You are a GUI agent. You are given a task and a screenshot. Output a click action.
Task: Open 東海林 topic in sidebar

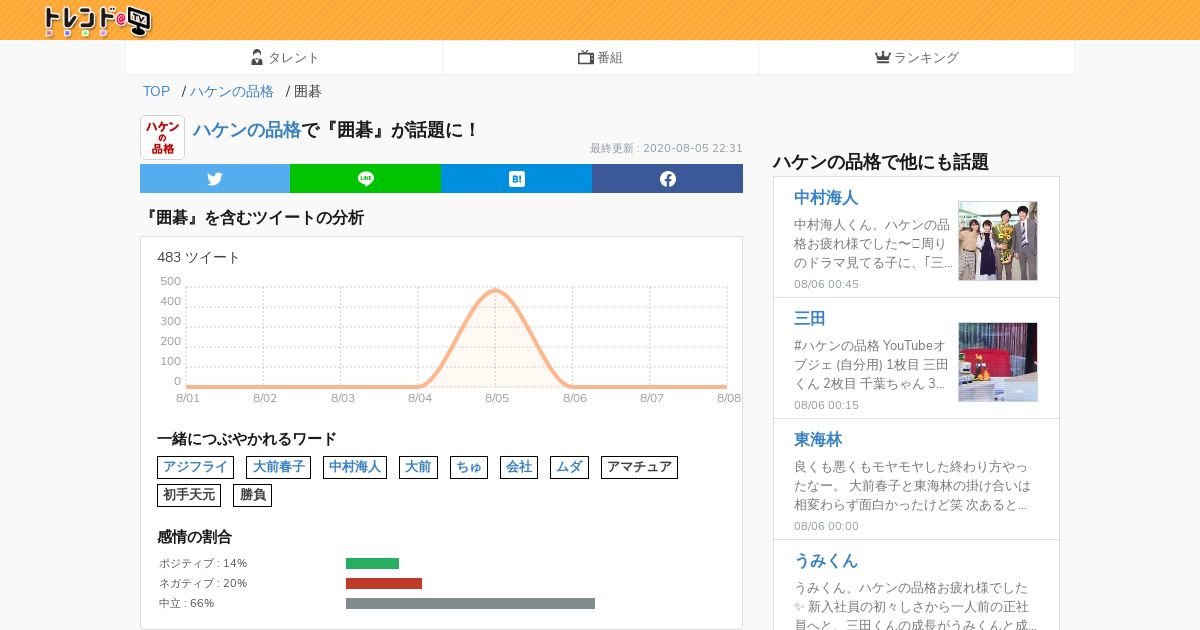818,439
